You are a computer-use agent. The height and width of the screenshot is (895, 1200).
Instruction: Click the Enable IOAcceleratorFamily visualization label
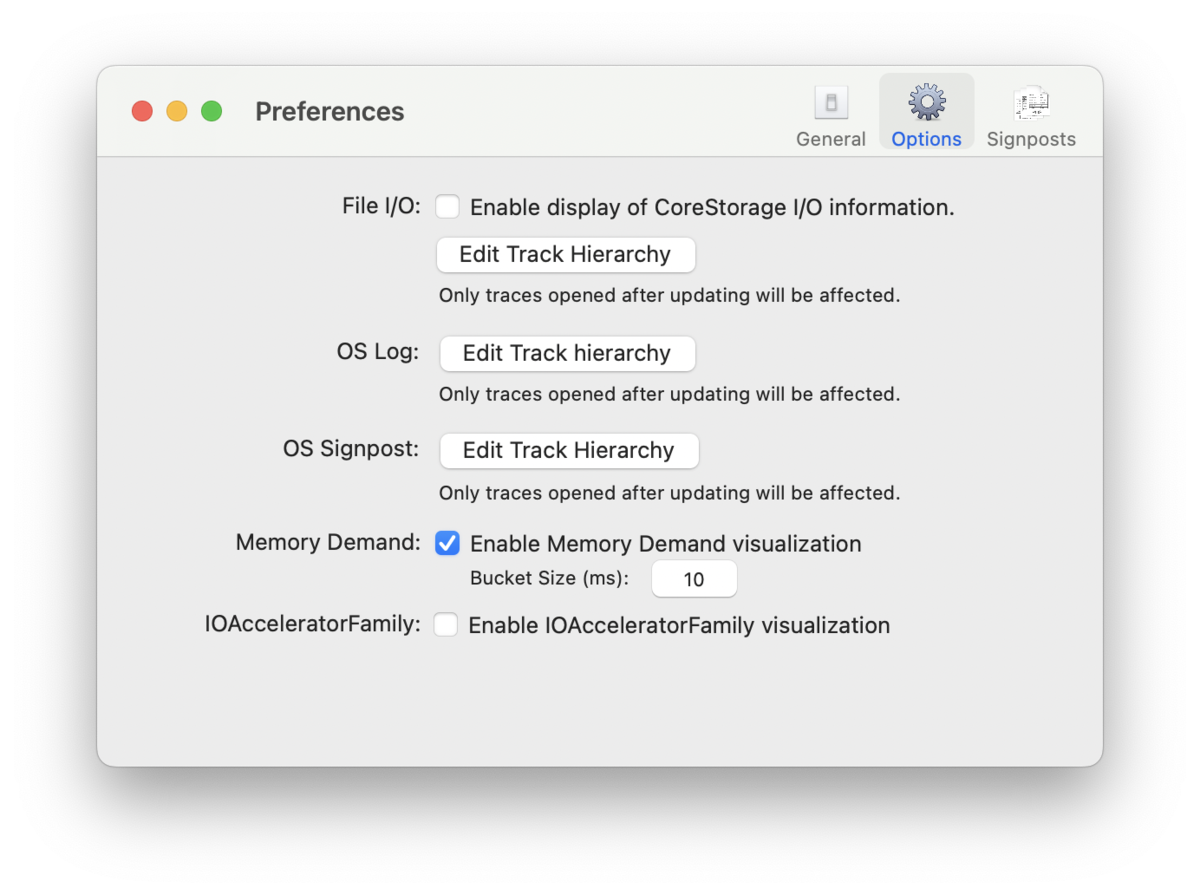(679, 626)
